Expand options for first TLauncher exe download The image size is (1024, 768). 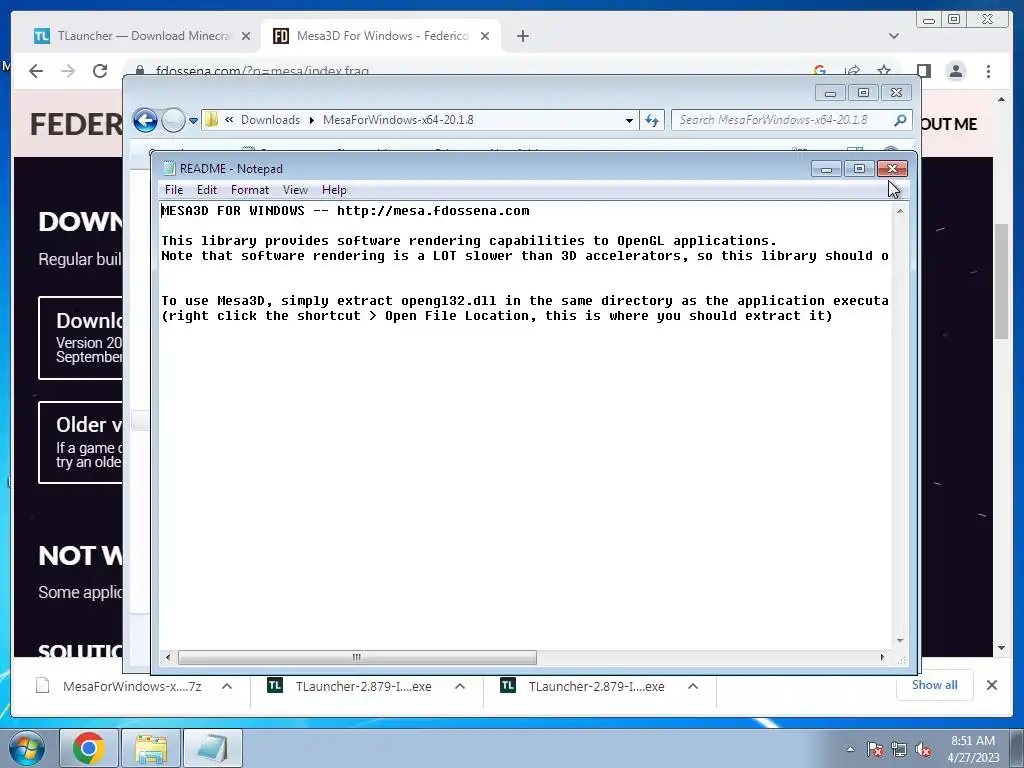460,686
